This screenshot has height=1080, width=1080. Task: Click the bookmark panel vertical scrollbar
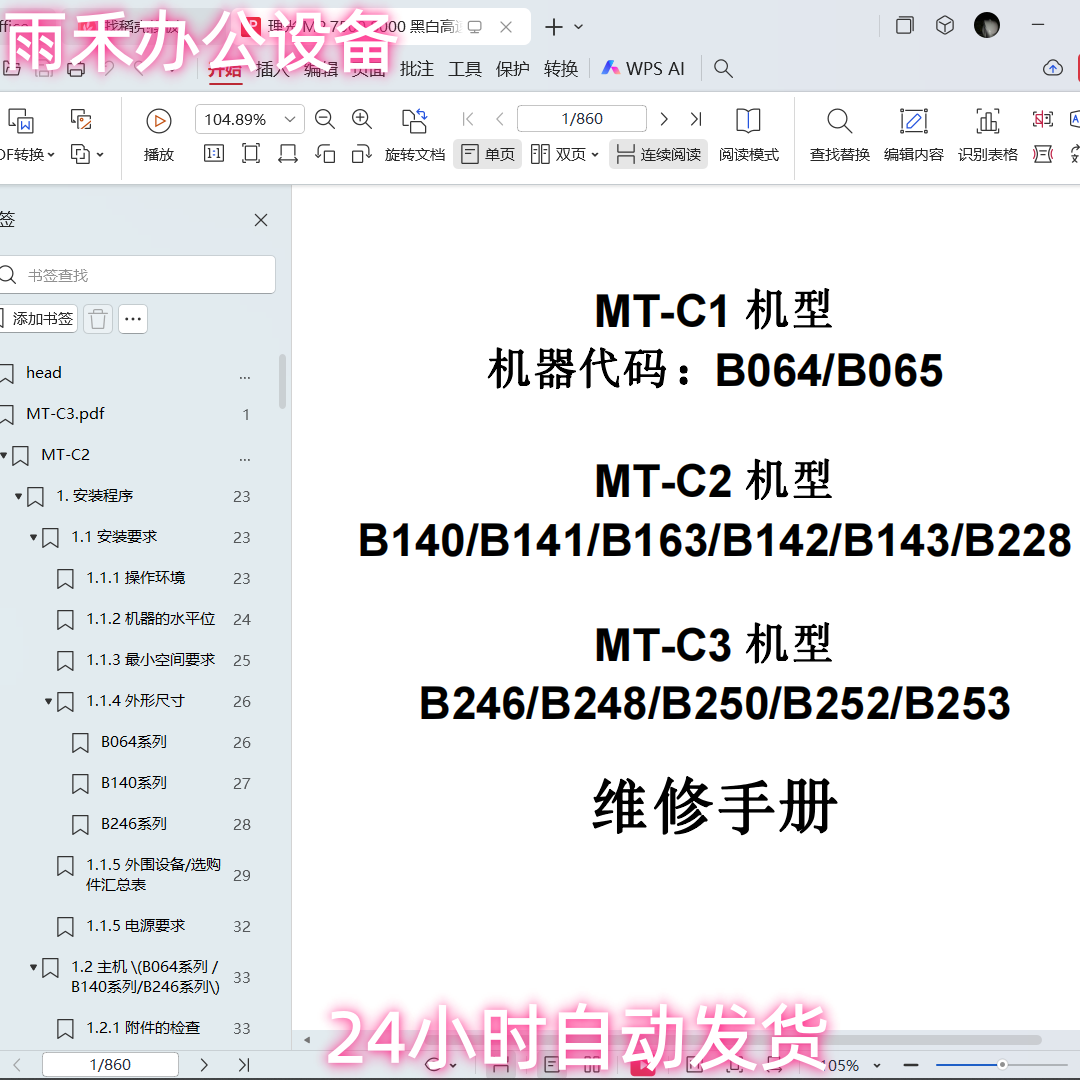tap(282, 382)
